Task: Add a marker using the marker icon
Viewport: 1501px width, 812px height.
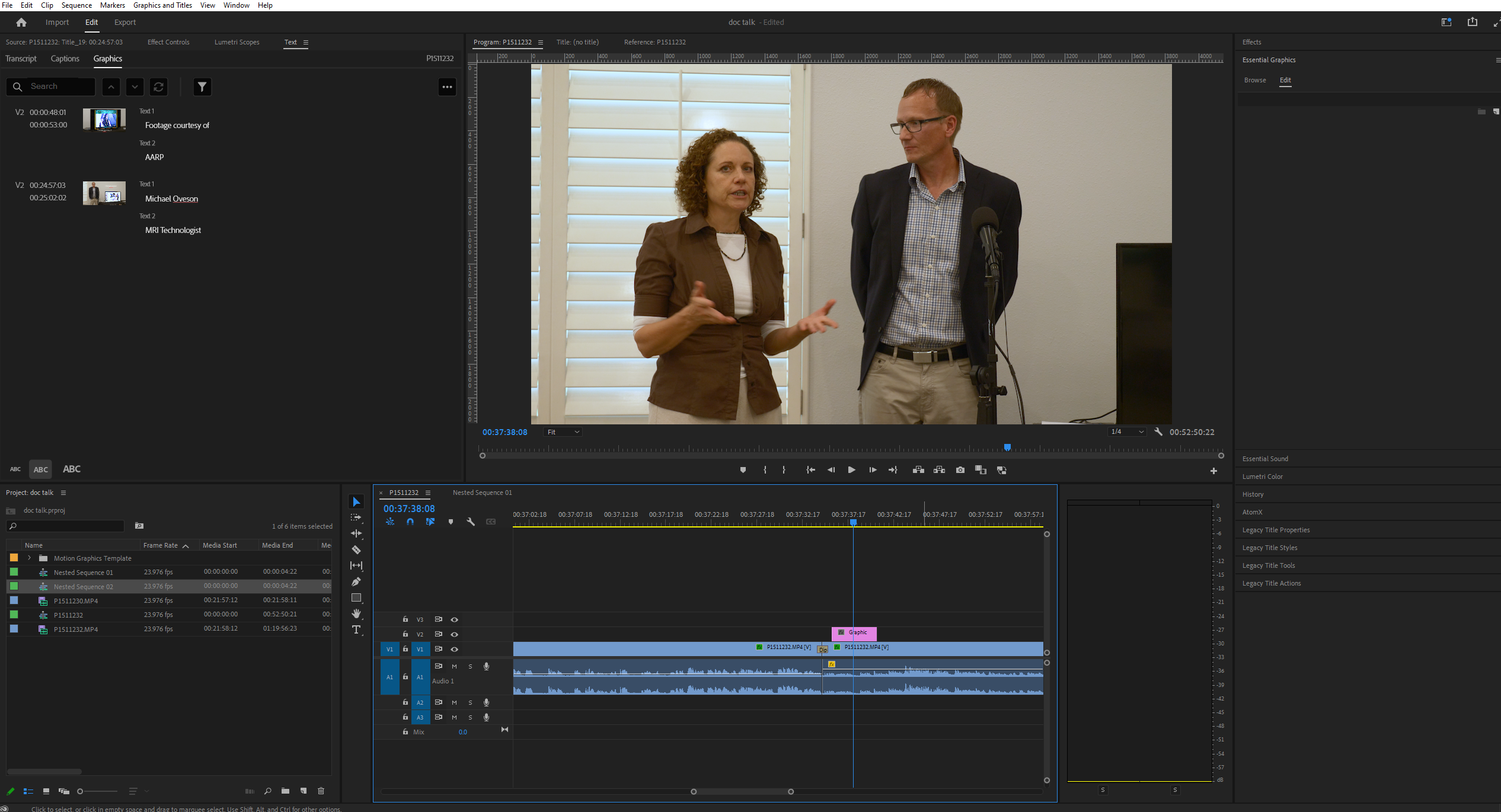Action: (x=451, y=522)
